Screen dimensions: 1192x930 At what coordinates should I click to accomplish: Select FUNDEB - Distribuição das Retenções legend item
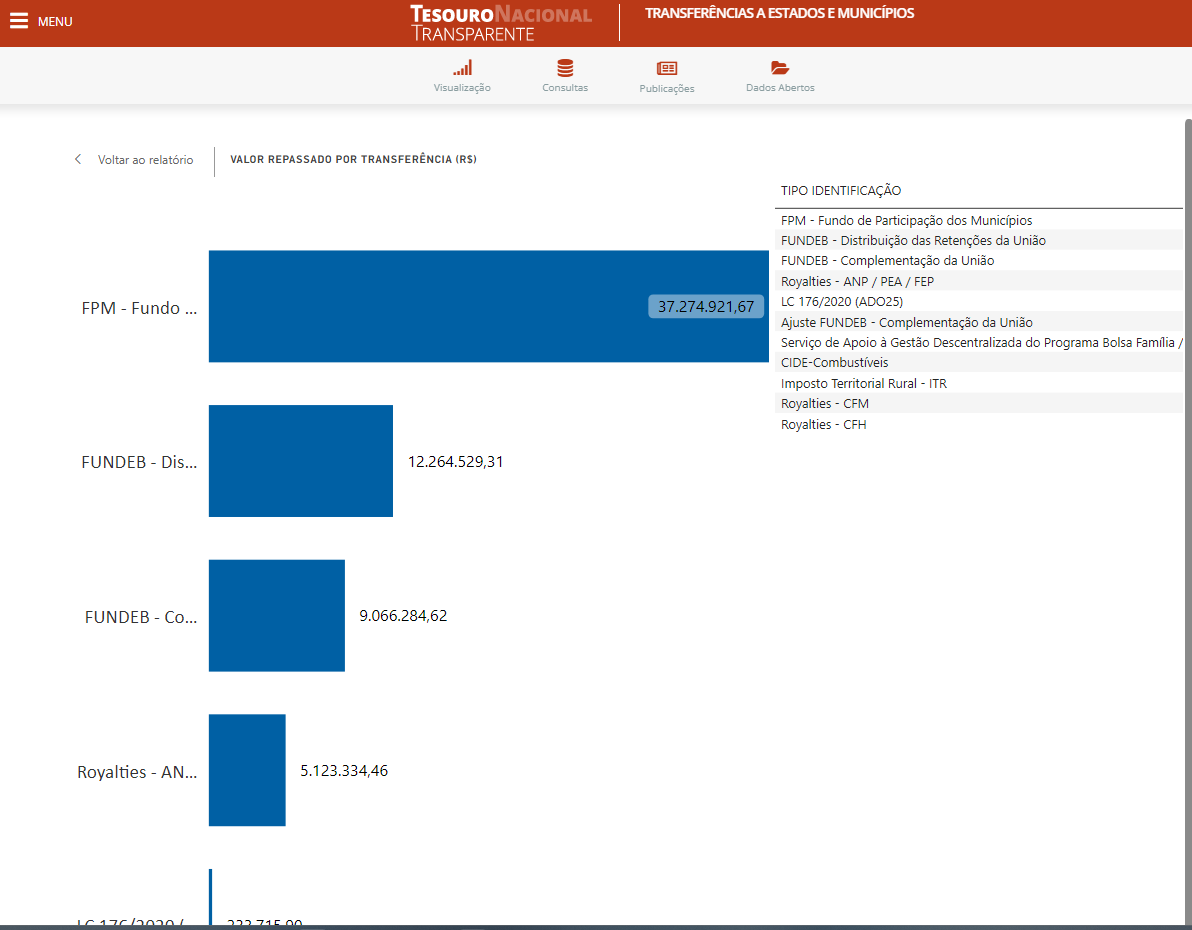(913, 241)
